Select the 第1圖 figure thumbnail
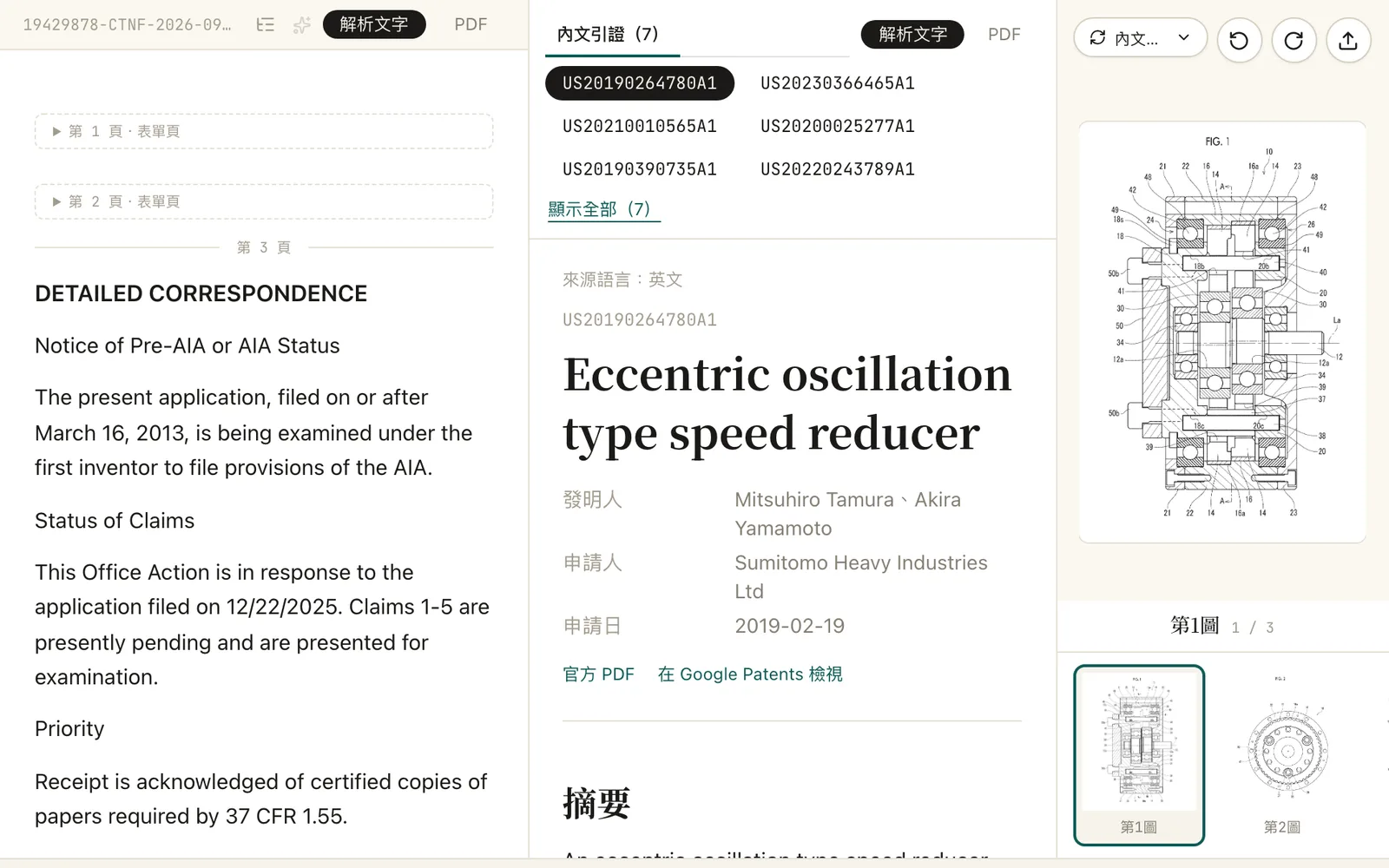Screen dimensions: 1389x868 1139,755
